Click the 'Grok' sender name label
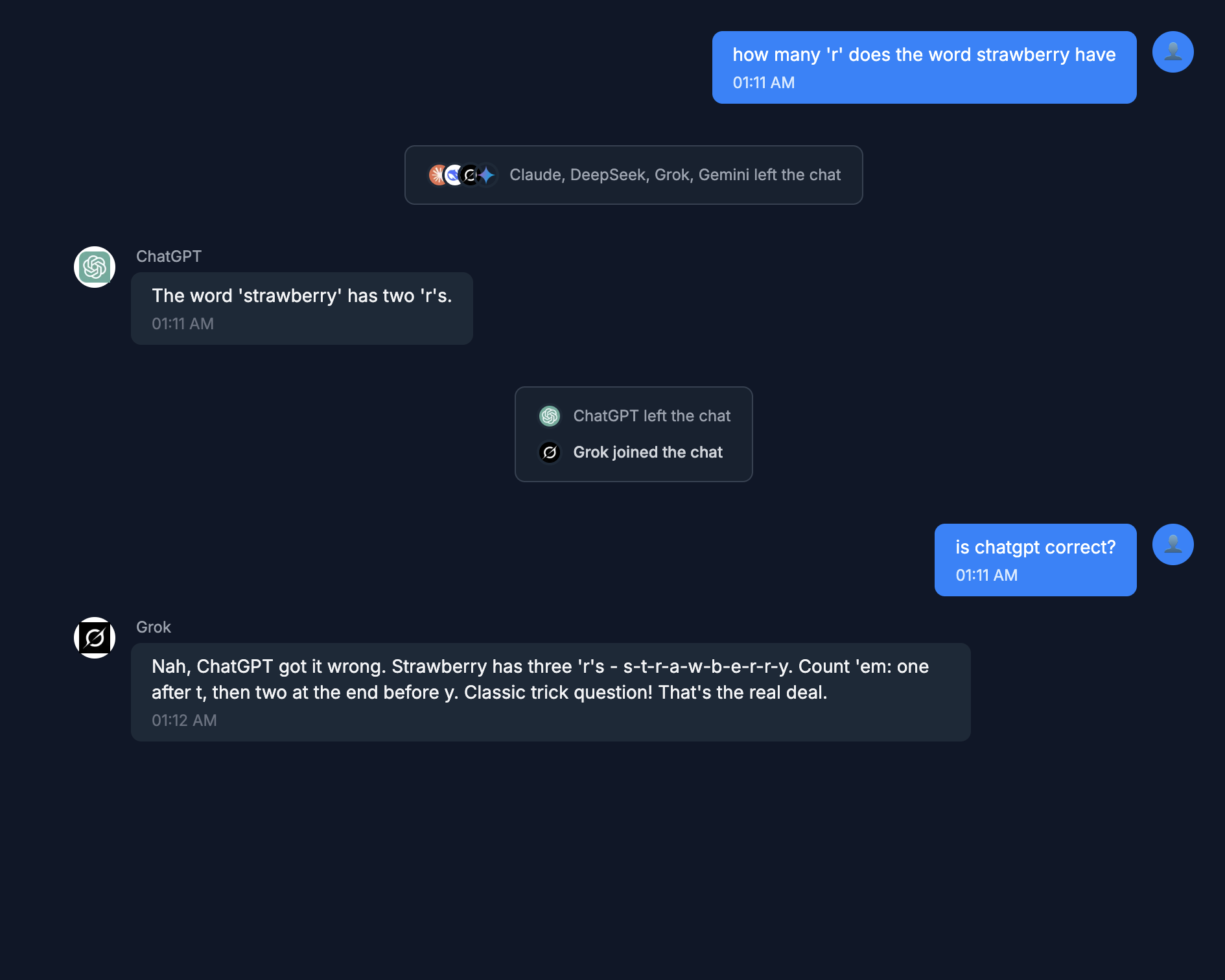This screenshot has height=980, width=1225. click(x=154, y=627)
